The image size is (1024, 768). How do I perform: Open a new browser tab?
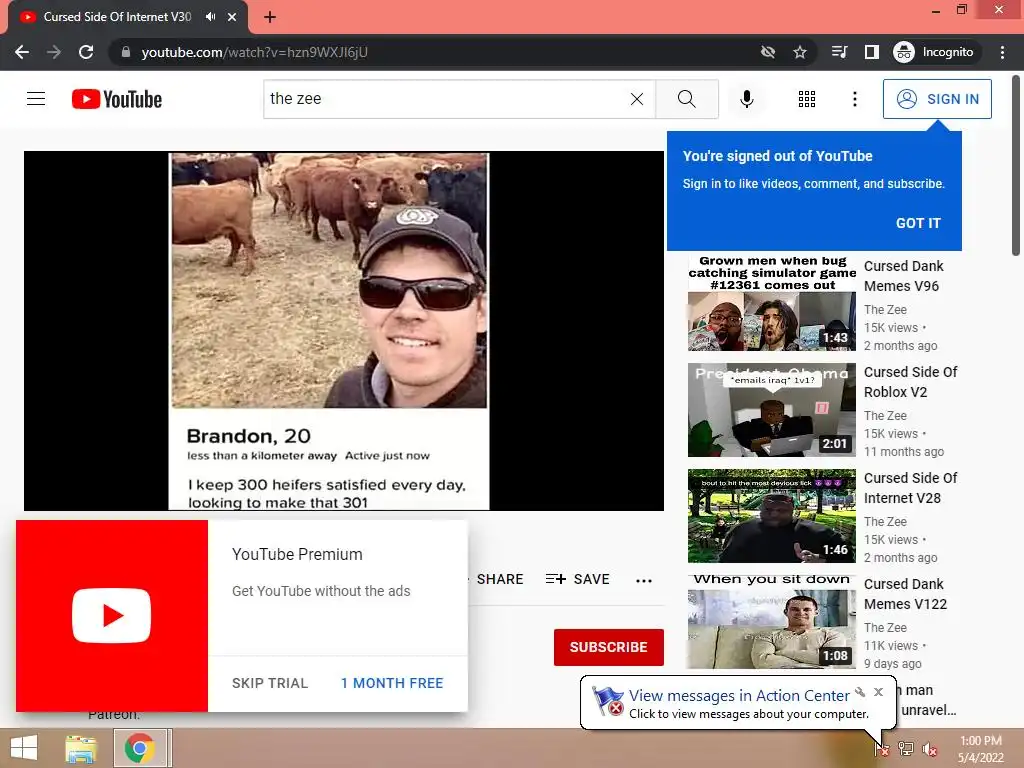point(270,17)
